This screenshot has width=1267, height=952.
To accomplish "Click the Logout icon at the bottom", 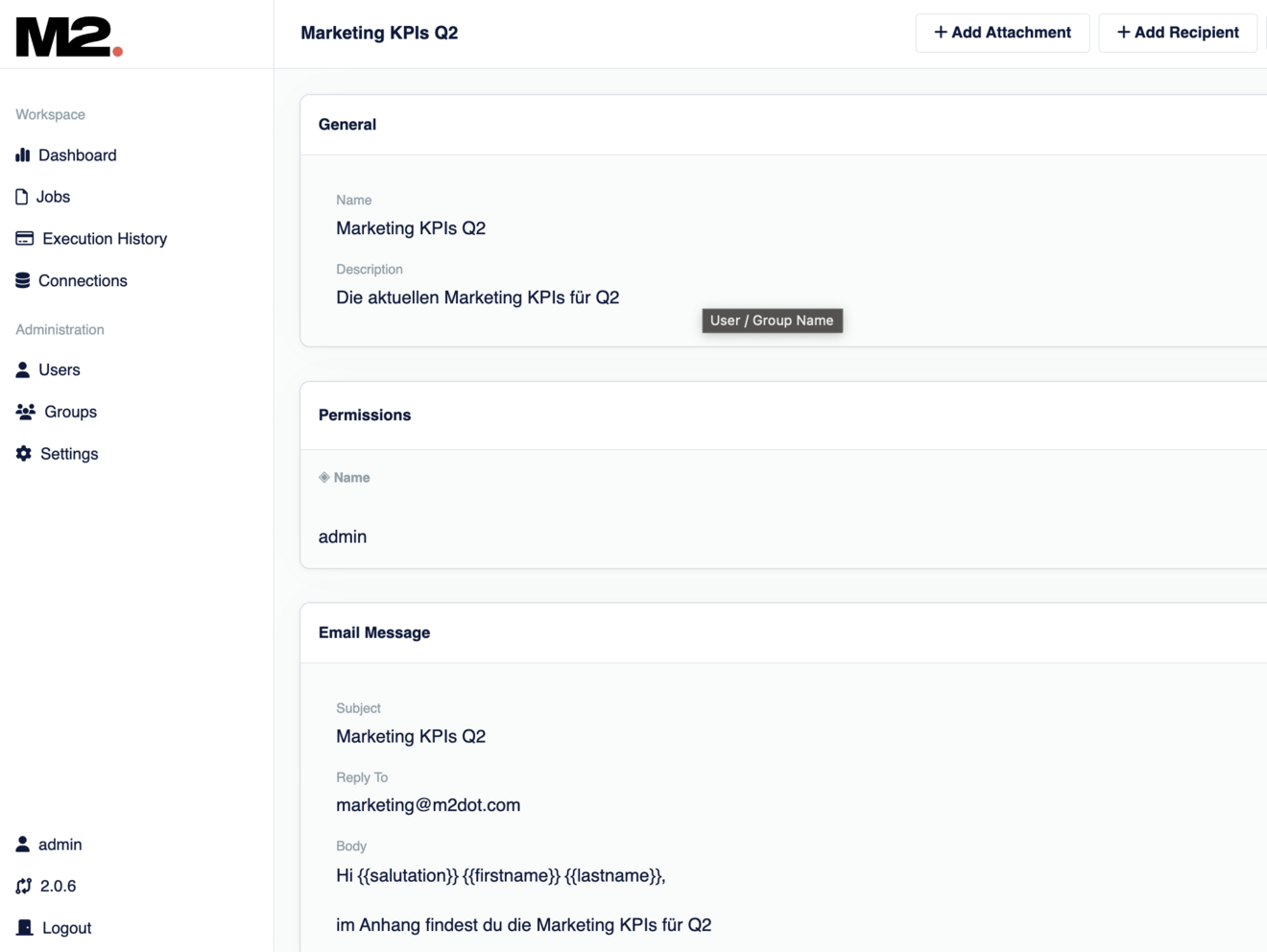I will click(x=23, y=928).
